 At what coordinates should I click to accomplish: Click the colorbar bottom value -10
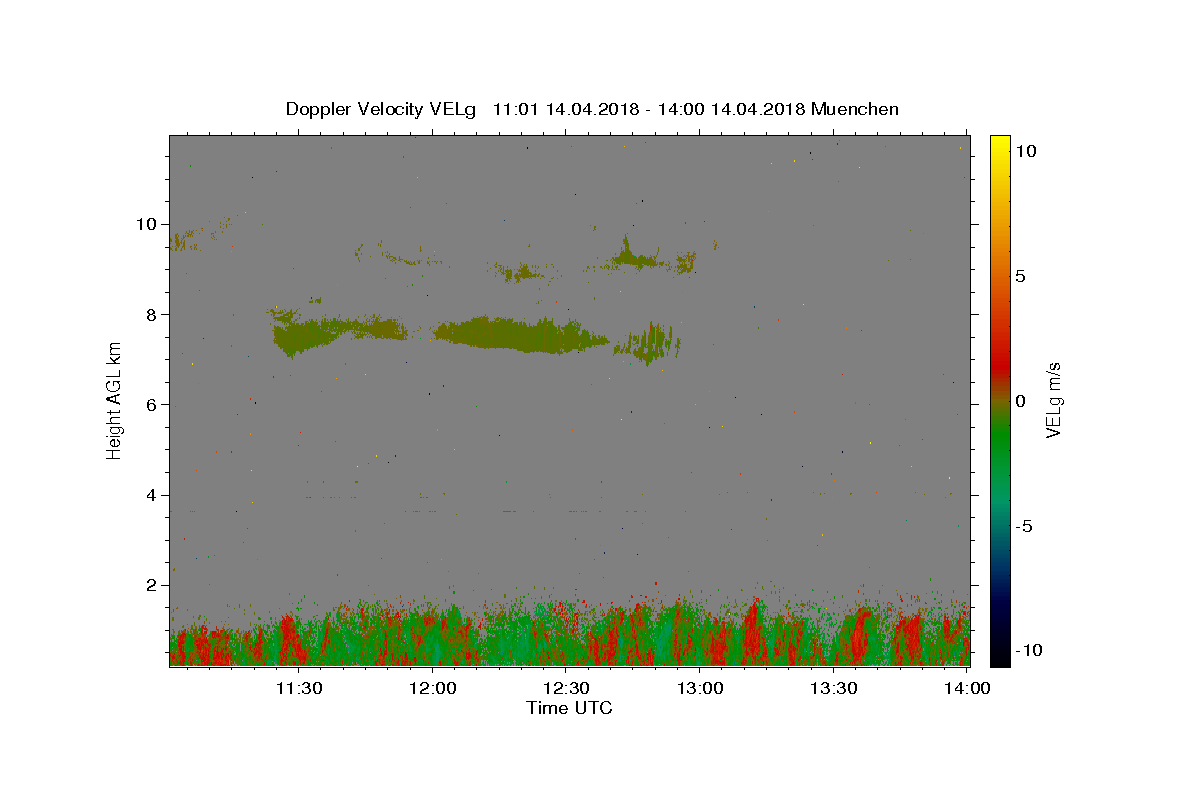1027,650
